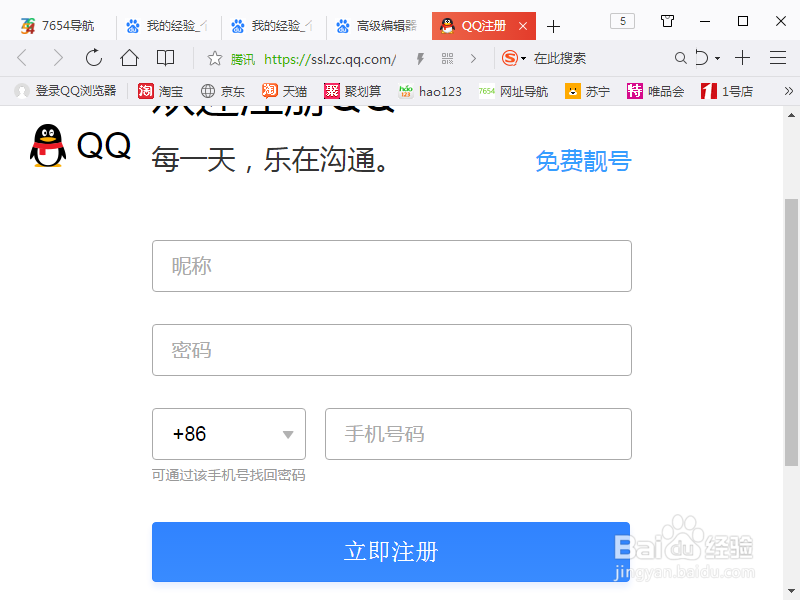Open the home page icon
Image resolution: width=800 pixels, height=600 pixels.
tap(129, 58)
